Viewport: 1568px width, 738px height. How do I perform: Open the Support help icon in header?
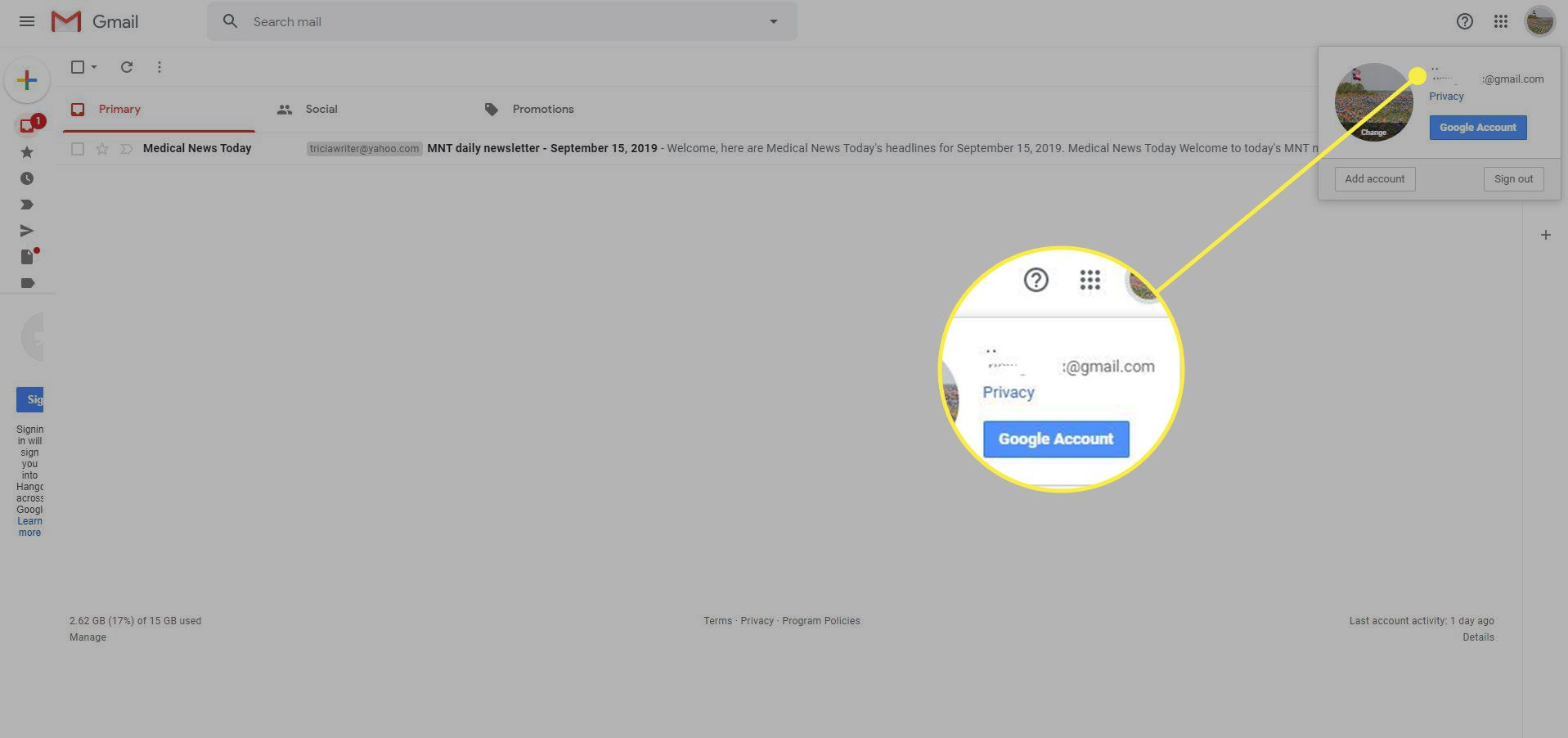[x=1464, y=21]
